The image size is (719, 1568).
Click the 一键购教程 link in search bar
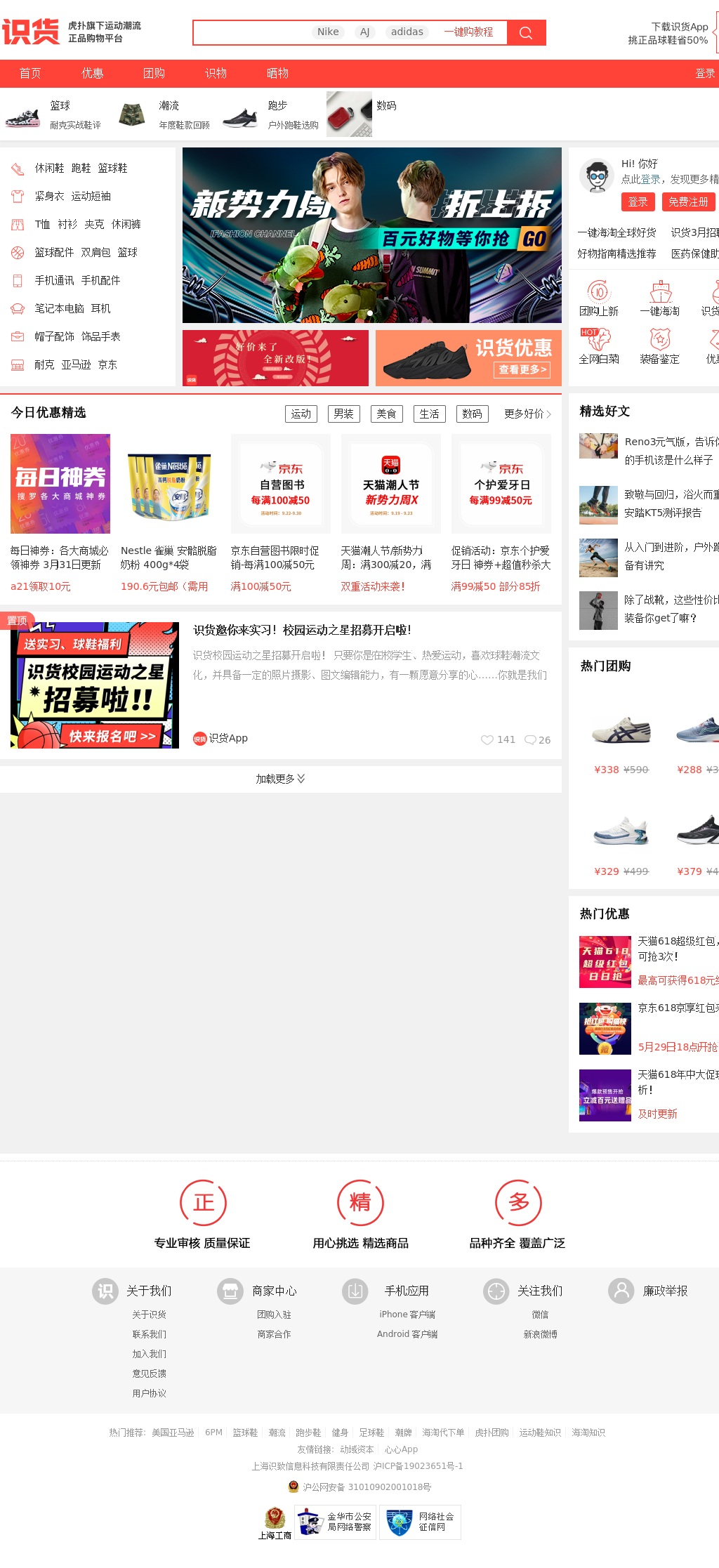(468, 32)
